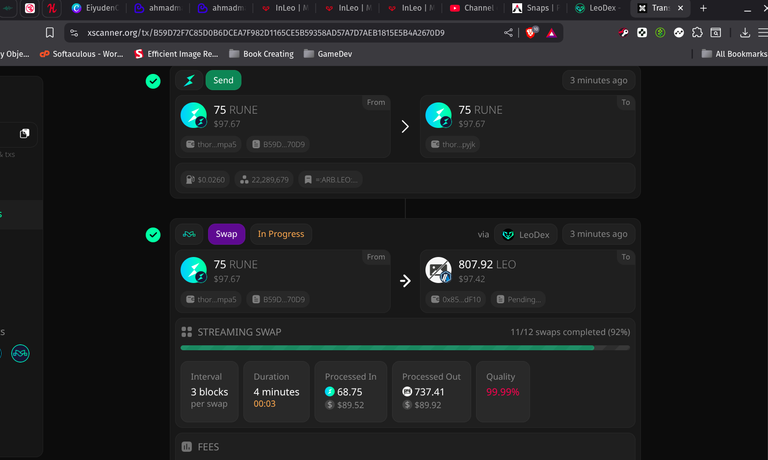
Task: Expand the FEES section
Action: pos(405,447)
